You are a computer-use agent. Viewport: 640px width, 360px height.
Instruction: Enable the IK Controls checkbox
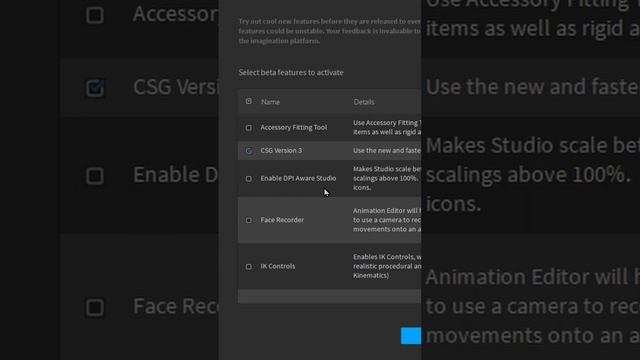[249, 267]
